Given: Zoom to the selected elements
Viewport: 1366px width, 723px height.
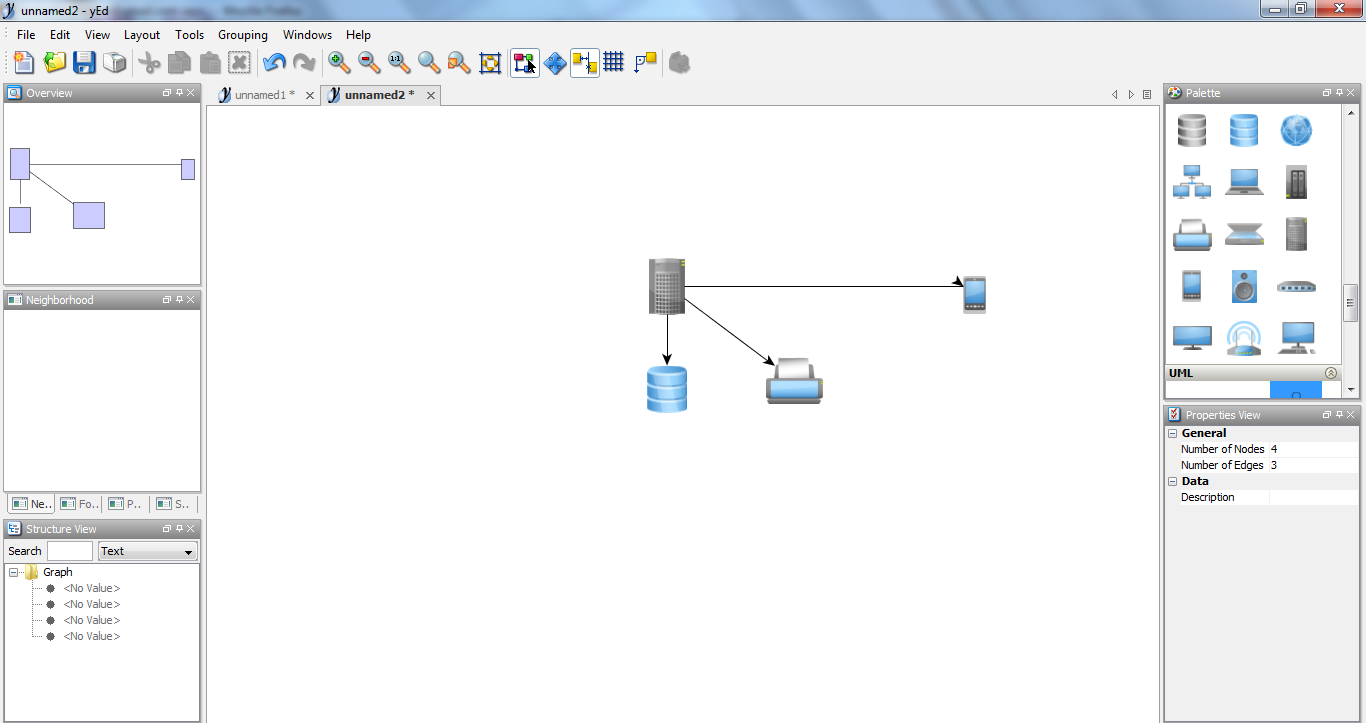Looking at the screenshot, I should 459,63.
